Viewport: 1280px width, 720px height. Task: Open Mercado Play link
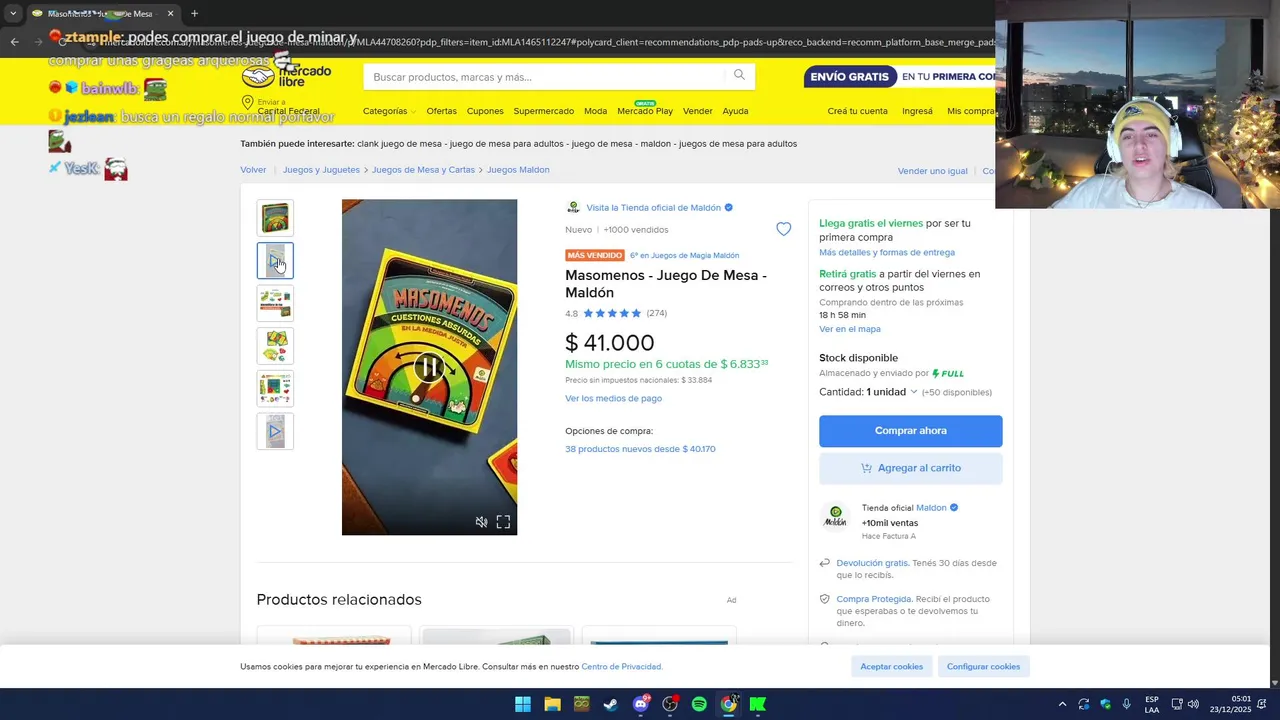[645, 111]
